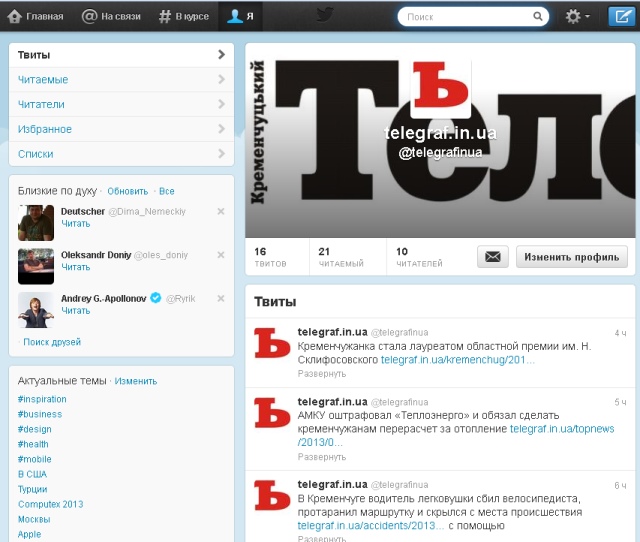Click the #inspiration trending topic

42,399
